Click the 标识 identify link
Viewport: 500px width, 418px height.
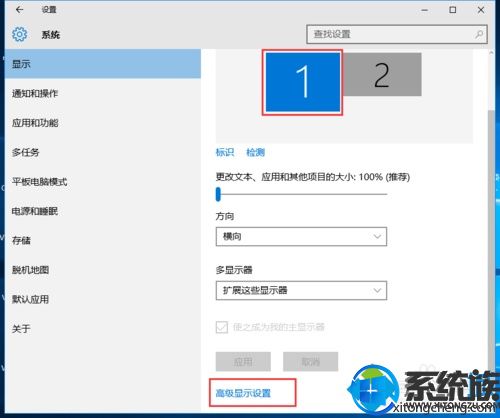pyautogui.click(x=225, y=152)
